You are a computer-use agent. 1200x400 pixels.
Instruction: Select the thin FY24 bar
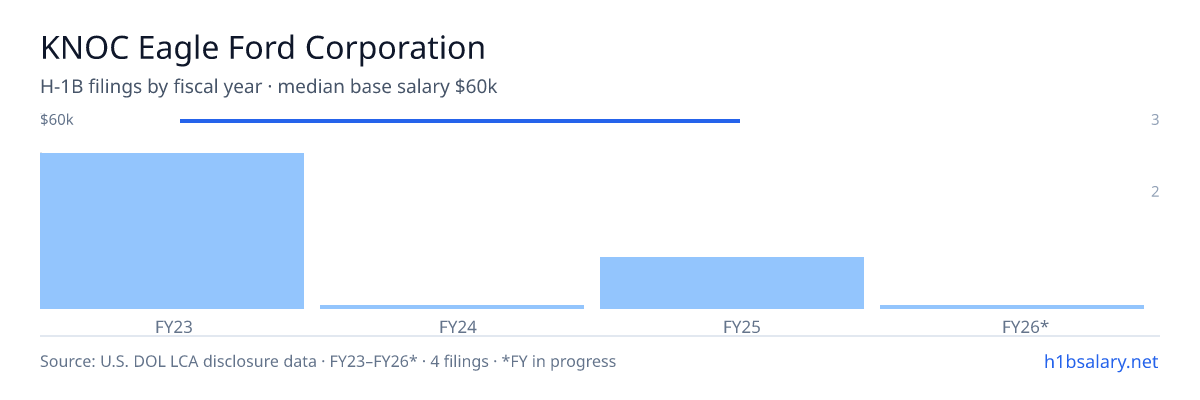(x=452, y=307)
